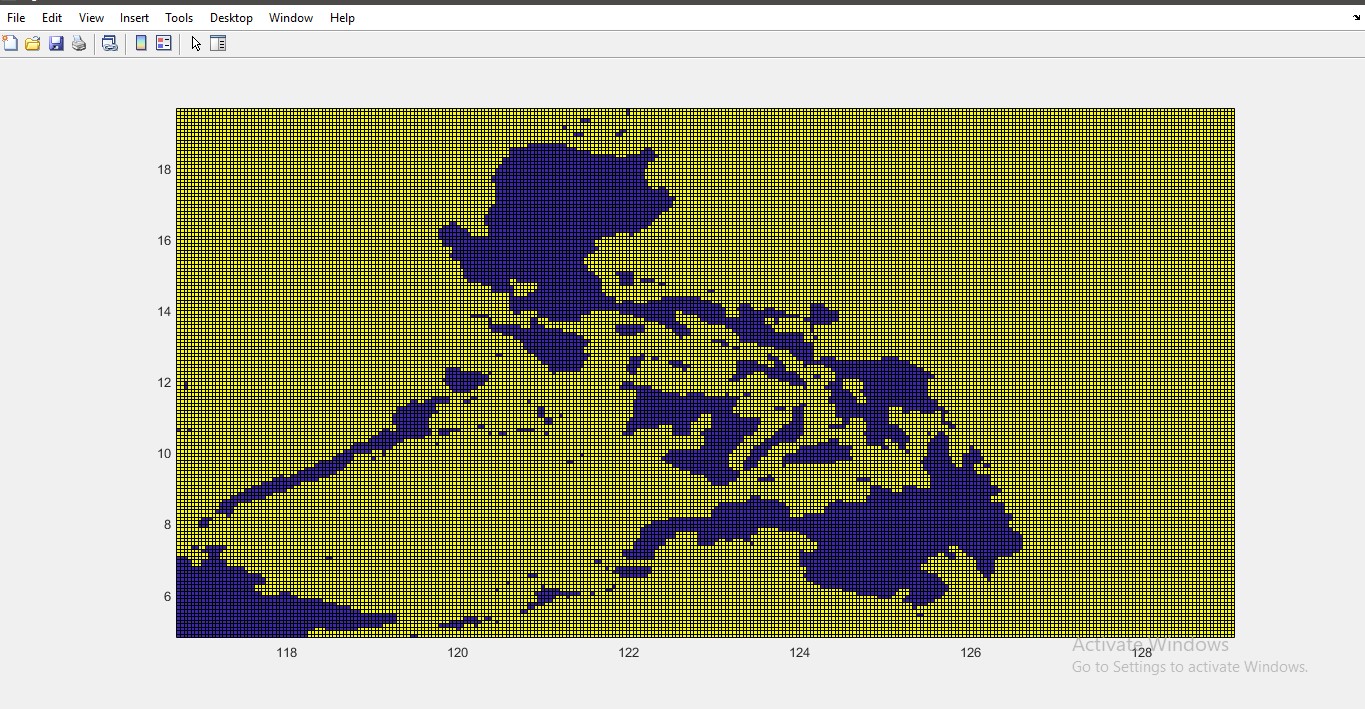Enable the Edit Plot arrow tool
Image resolution: width=1365 pixels, height=709 pixels.
(196, 43)
